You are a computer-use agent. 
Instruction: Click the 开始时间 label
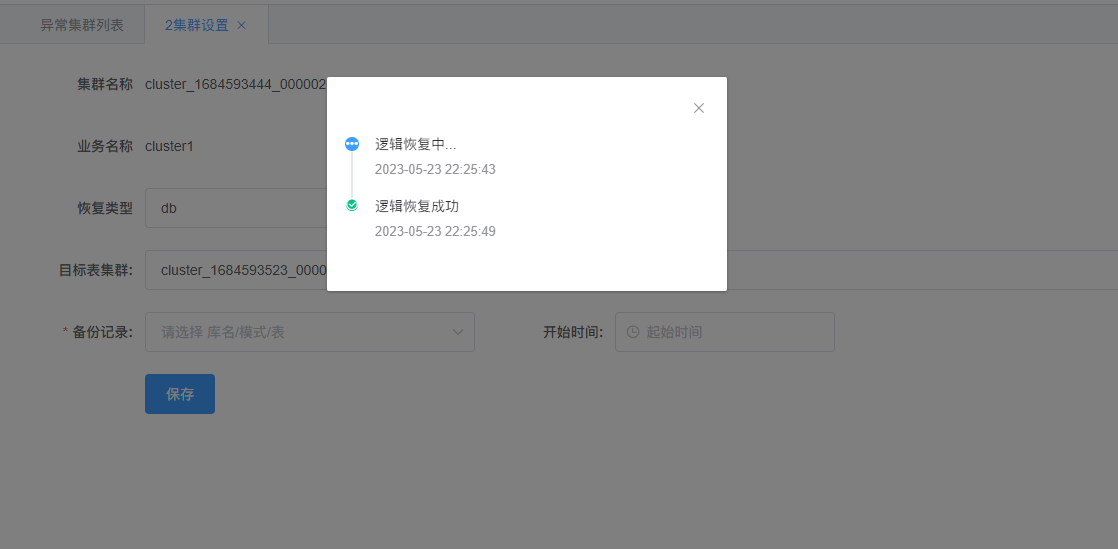pos(573,332)
